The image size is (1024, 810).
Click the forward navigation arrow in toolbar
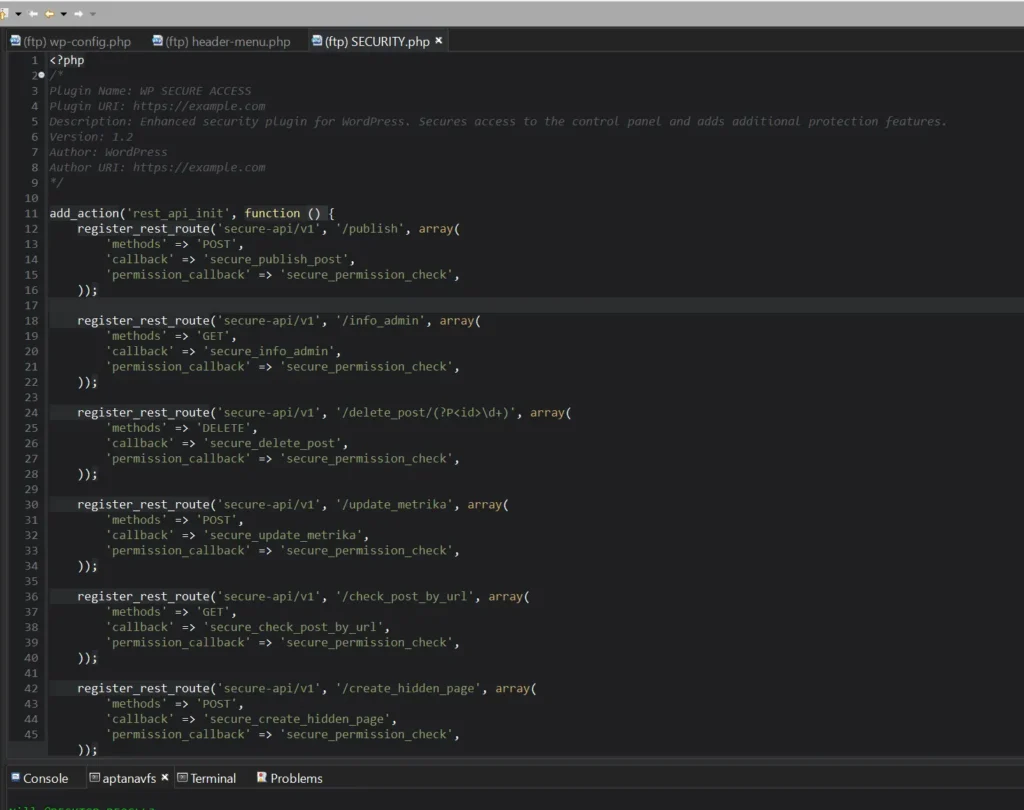click(78, 14)
